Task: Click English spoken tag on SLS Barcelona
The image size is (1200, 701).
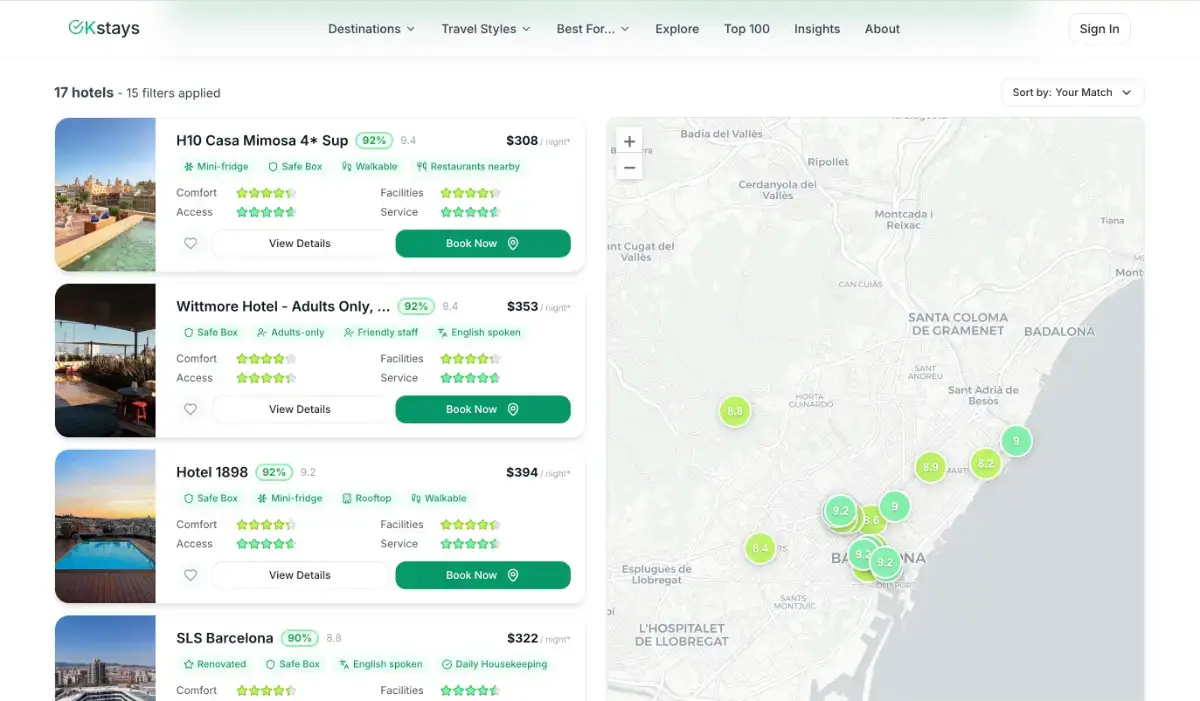Action: pyautogui.click(x=380, y=665)
